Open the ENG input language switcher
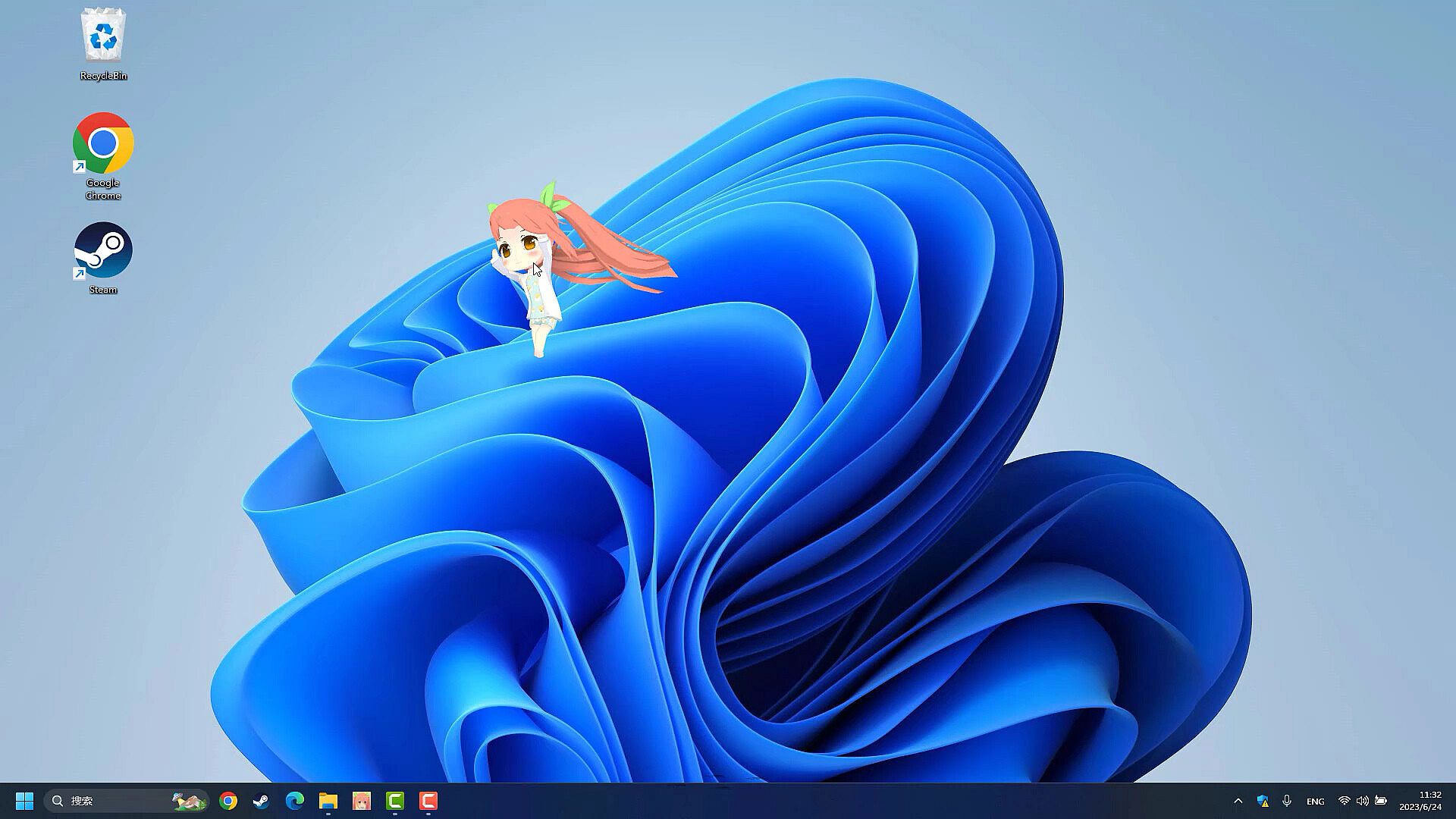1456x819 pixels. 1316,802
